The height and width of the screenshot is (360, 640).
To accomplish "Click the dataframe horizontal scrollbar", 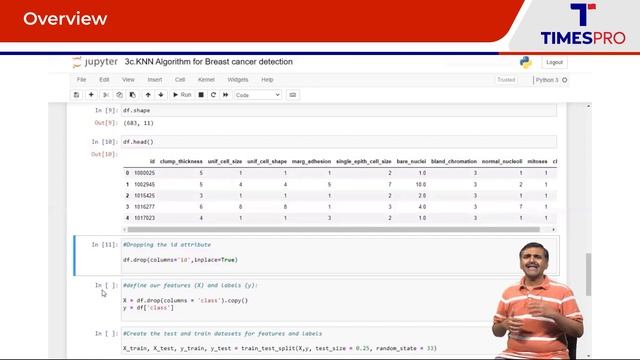I will pyautogui.click(x=333, y=230).
